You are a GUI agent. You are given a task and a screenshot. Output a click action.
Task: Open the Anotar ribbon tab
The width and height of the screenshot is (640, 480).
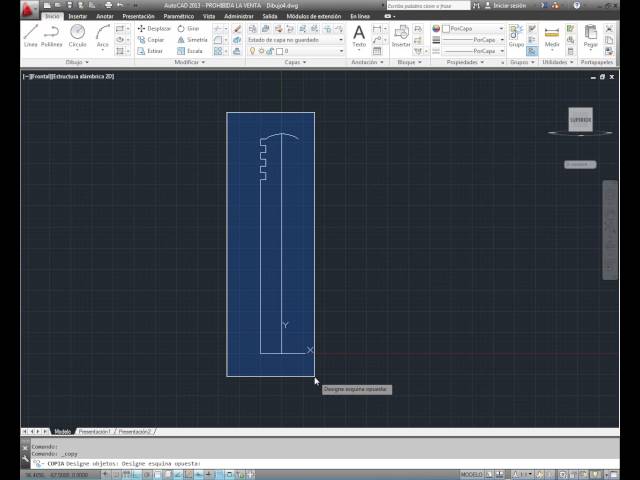coord(104,16)
